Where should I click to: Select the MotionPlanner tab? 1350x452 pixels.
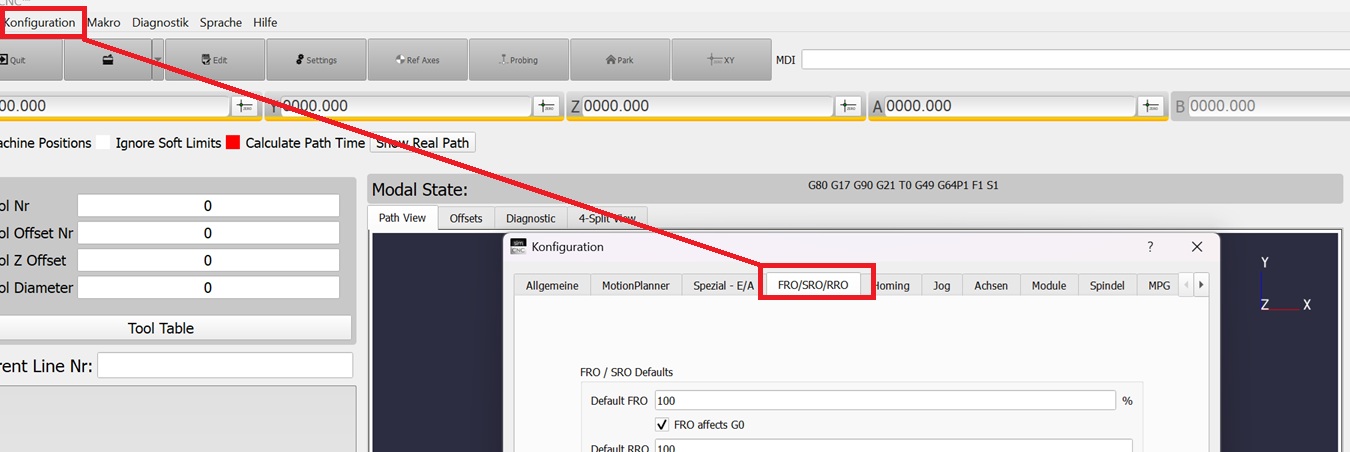[636, 285]
